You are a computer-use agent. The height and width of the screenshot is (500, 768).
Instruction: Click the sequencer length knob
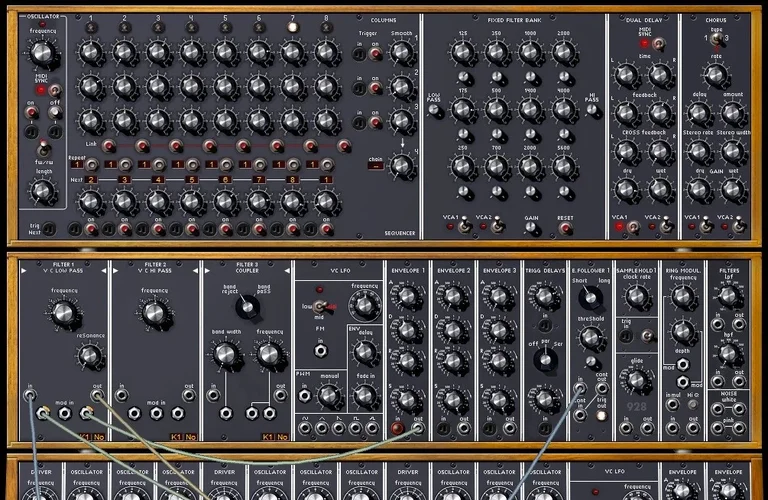43,191
